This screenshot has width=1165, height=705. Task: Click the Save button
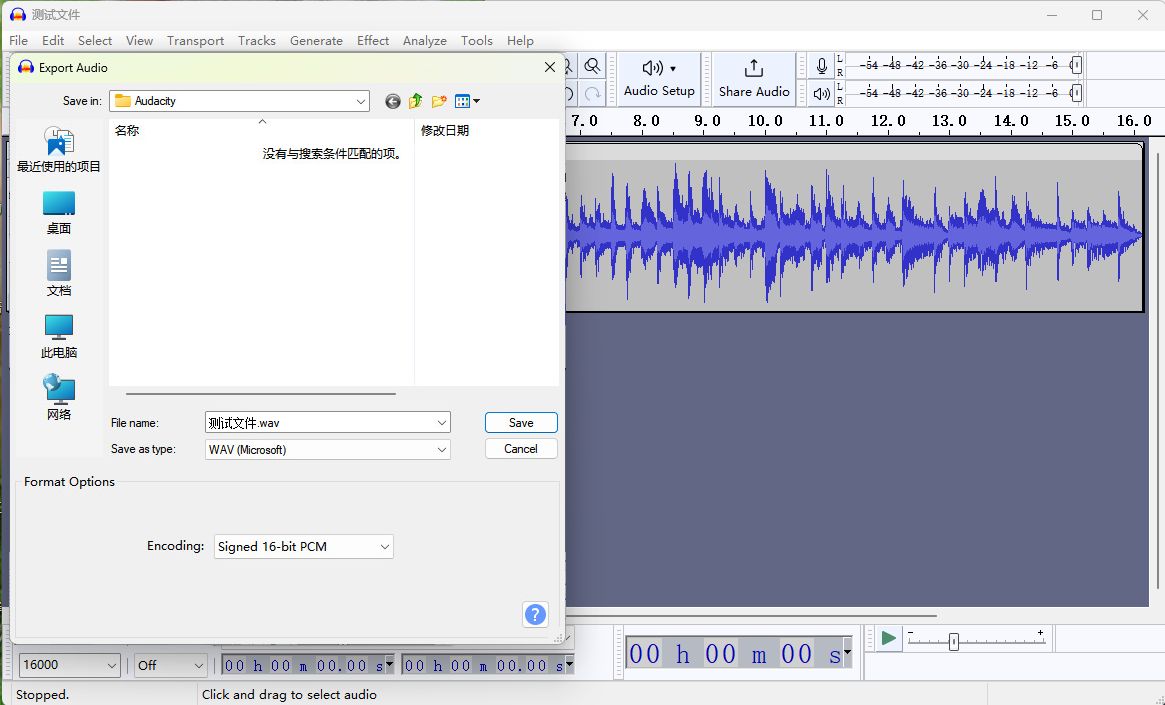click(x=521, y=423)
